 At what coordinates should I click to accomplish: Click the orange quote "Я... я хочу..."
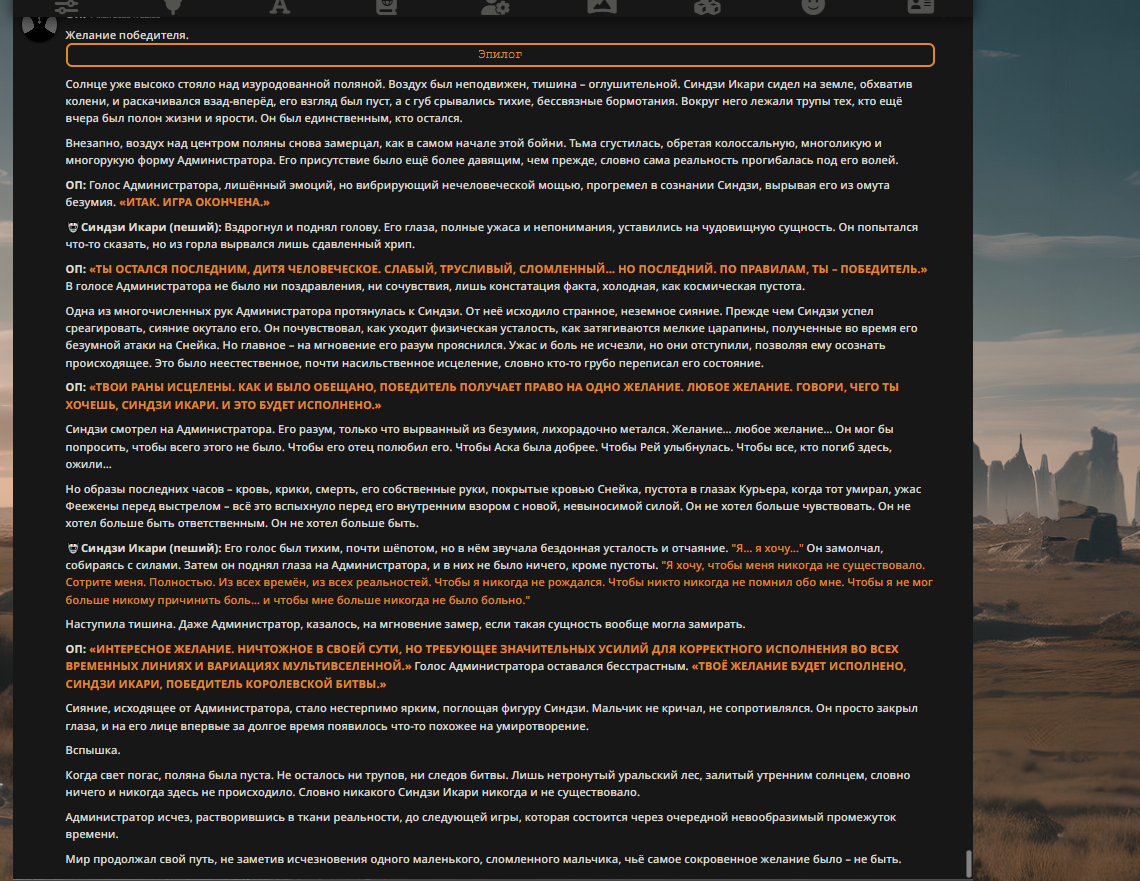pos(767,548)
